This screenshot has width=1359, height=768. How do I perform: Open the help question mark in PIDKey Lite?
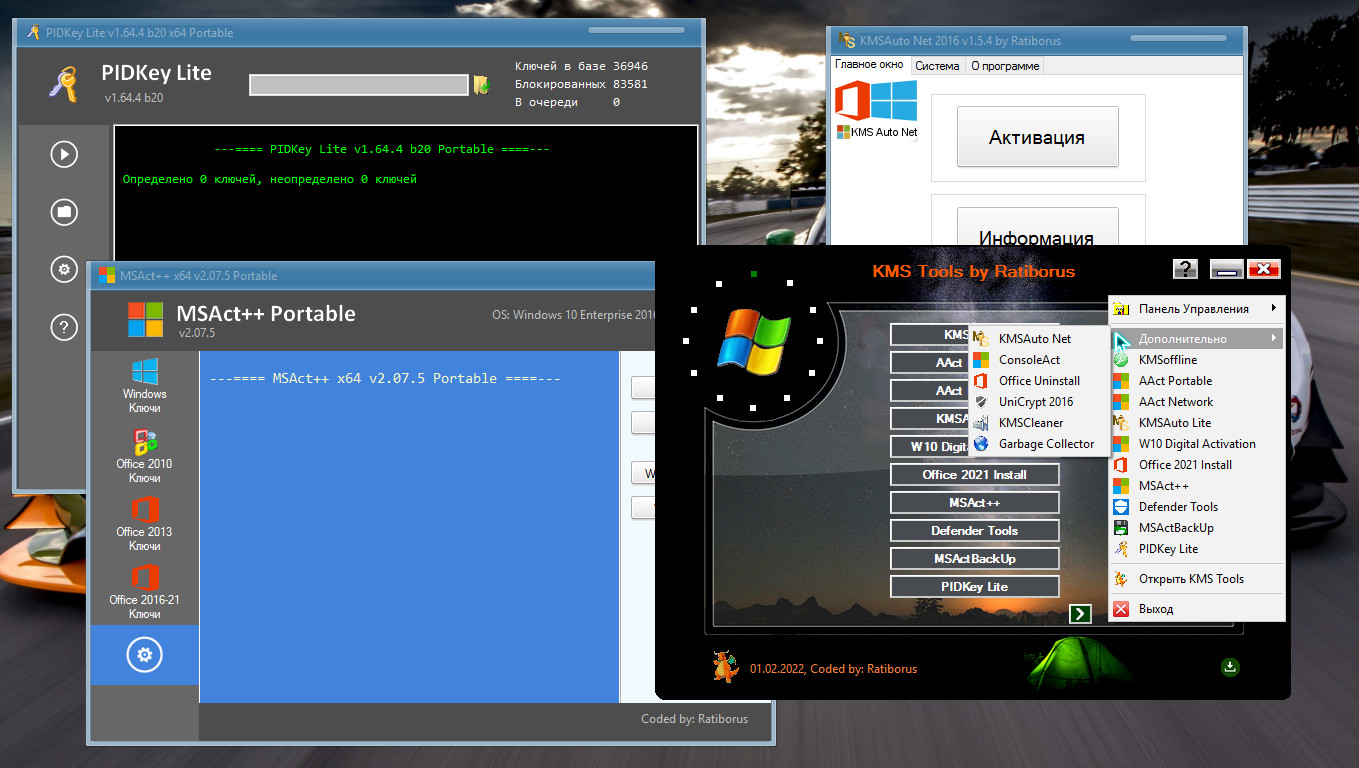point(64,326)
